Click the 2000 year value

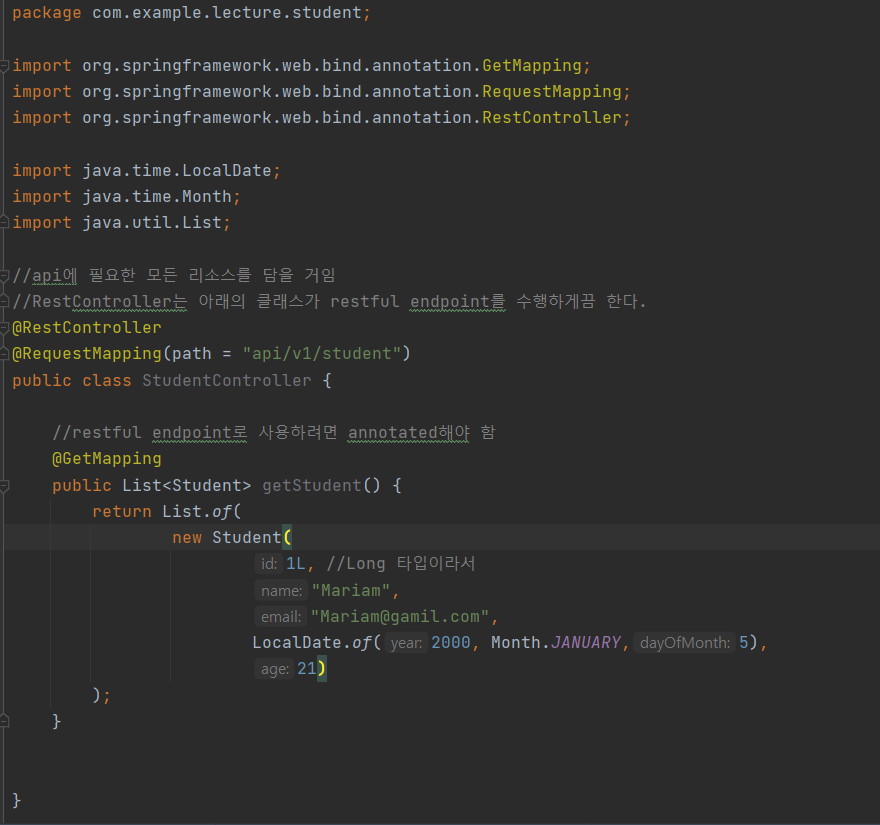click(x=451, y=643)
